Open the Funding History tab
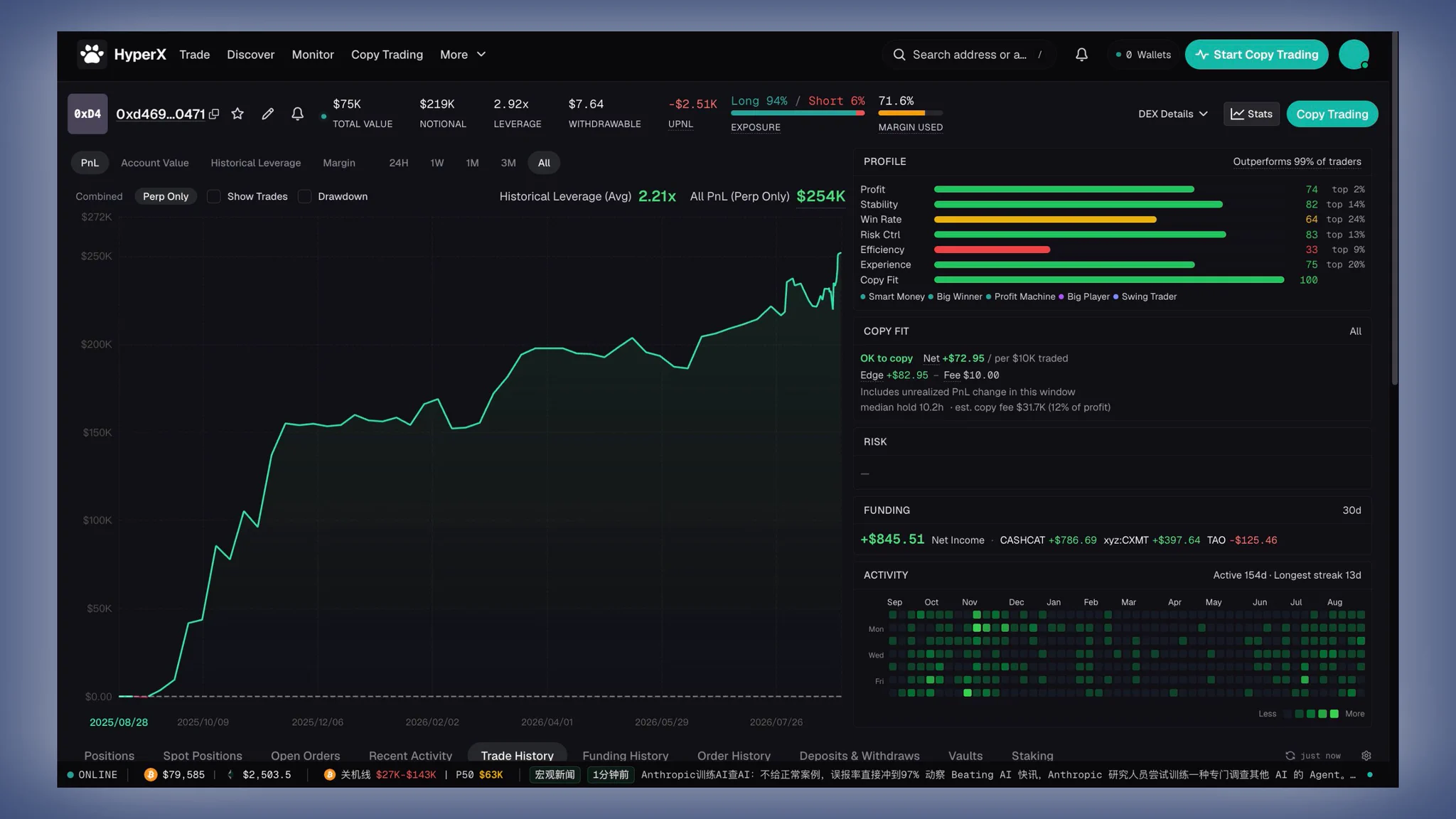Screen dimensions: 1456x819 point(625,756)
